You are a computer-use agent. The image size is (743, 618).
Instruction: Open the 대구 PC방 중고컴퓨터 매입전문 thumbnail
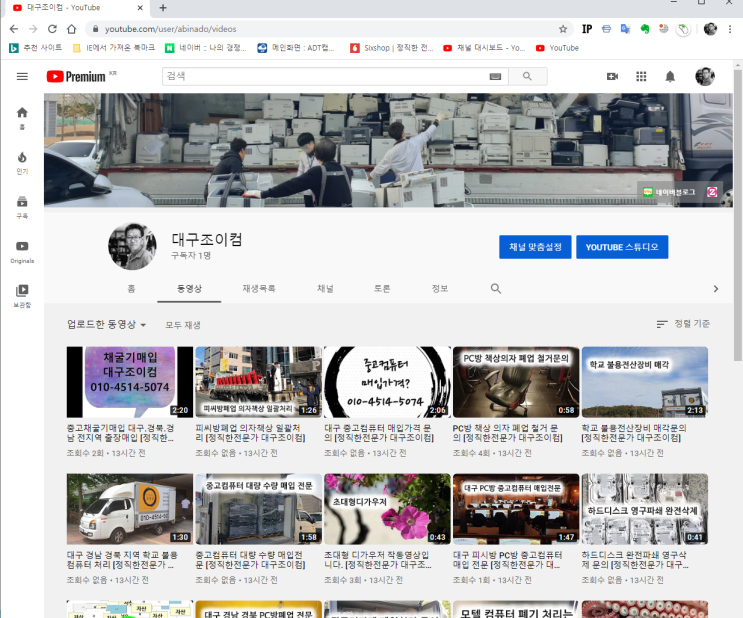click(x=516, y=509)
